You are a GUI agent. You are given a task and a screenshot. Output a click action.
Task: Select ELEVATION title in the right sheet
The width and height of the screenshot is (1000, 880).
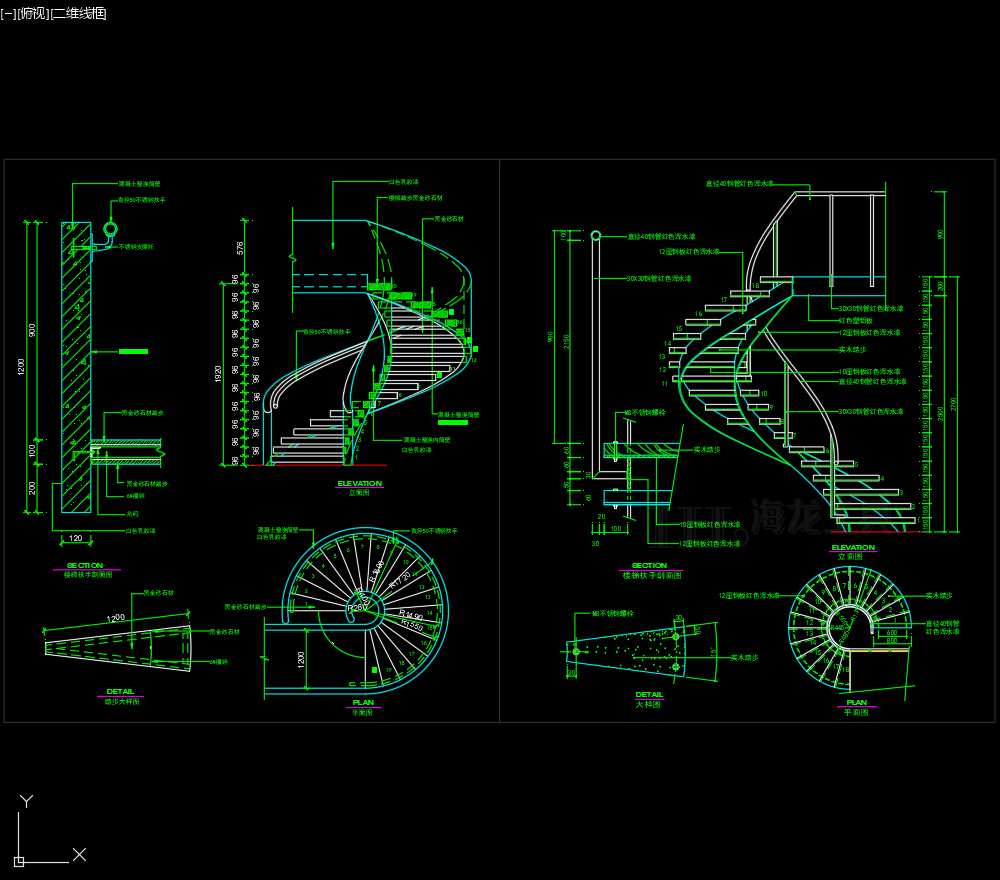click(853, 547)
